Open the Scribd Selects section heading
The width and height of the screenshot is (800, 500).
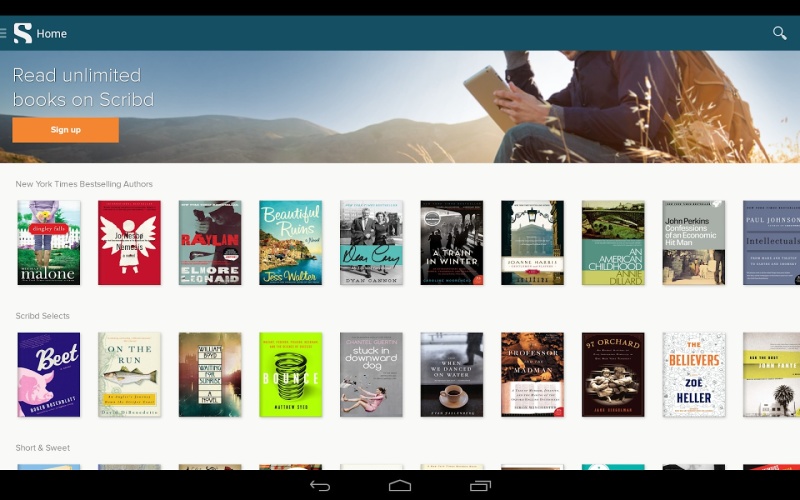point(43,316)
